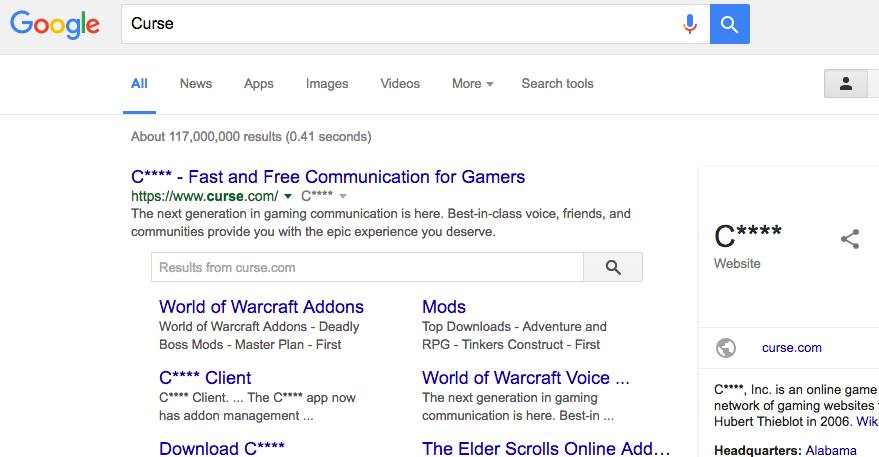Click the C**** knowledge panel title
Screen dimensions: 879x457
coord(748,235)
